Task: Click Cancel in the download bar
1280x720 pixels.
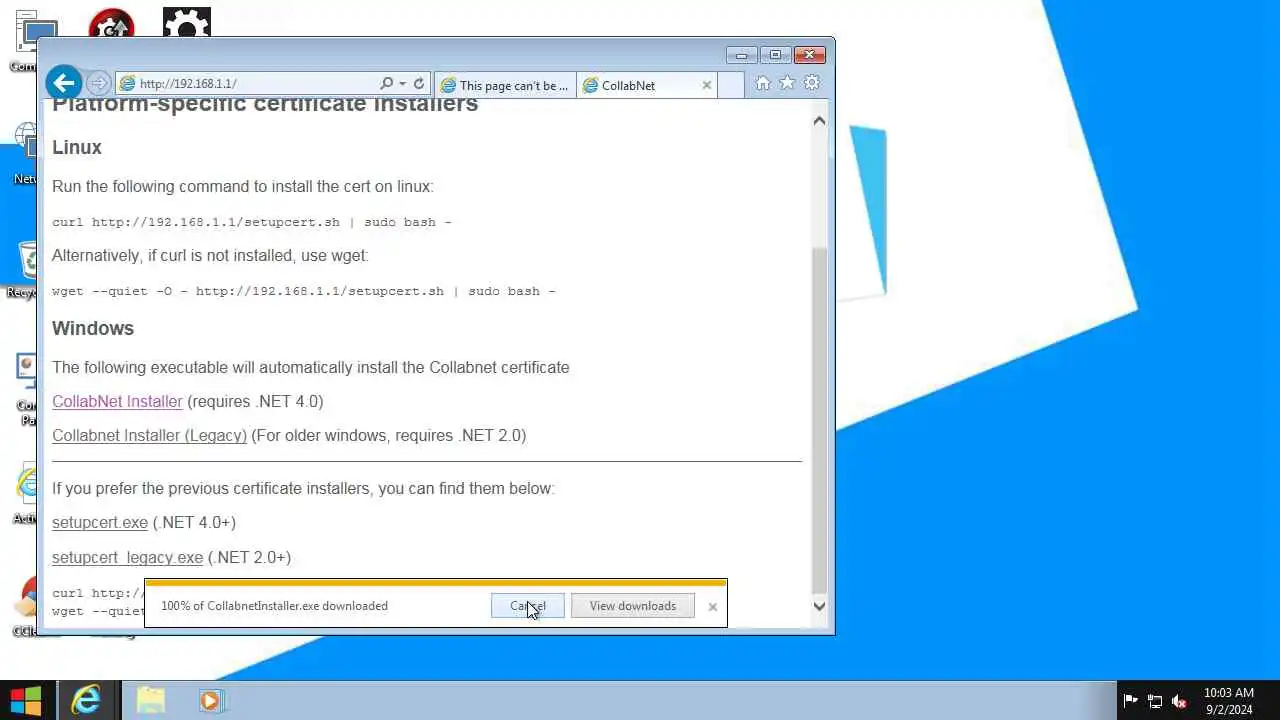Action: 527,606
